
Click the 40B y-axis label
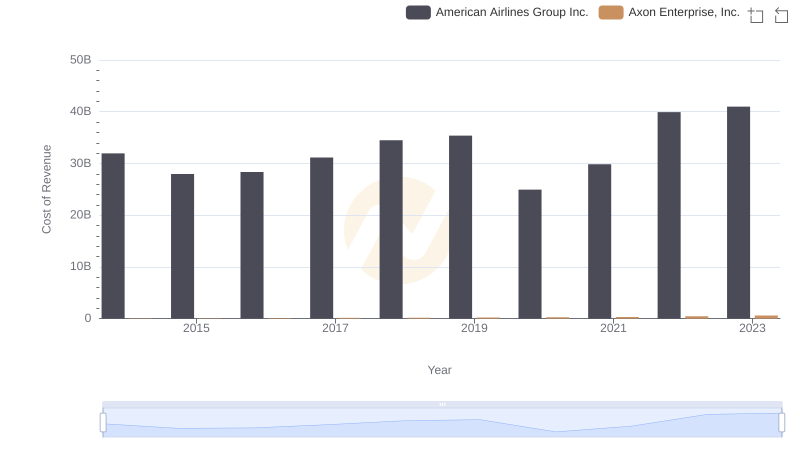tap(81, 111)
